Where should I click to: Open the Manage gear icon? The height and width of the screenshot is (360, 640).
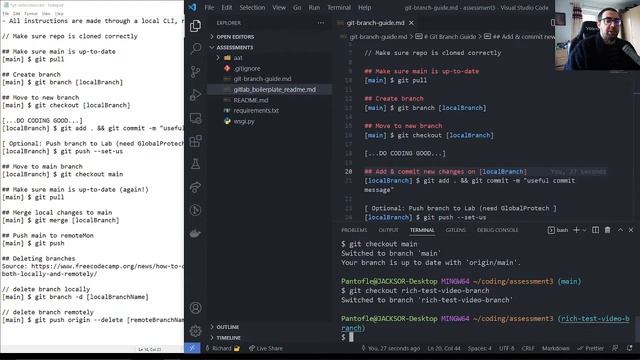[x=196, y=331]
